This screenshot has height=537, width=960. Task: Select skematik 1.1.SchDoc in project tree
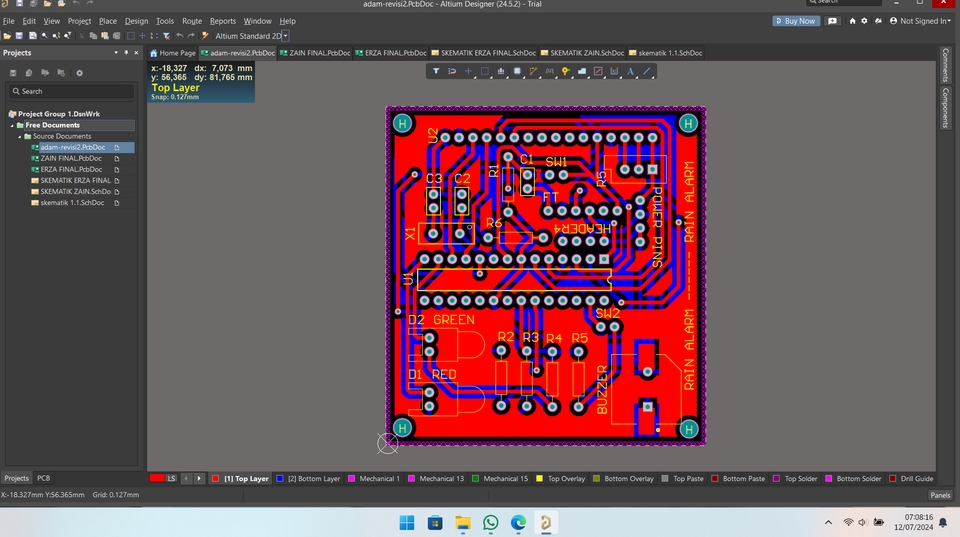pos(72,203)
